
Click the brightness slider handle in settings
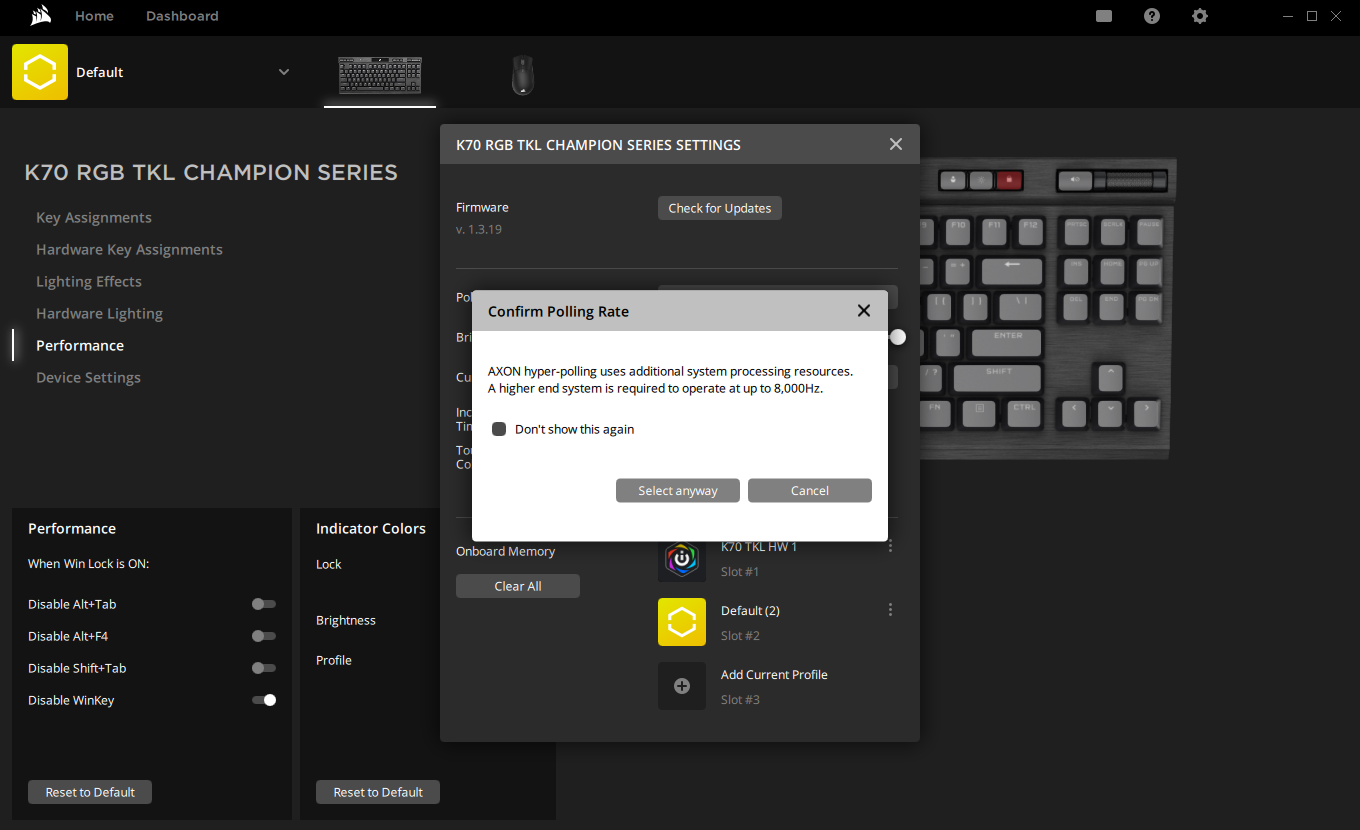coord(898,337)
